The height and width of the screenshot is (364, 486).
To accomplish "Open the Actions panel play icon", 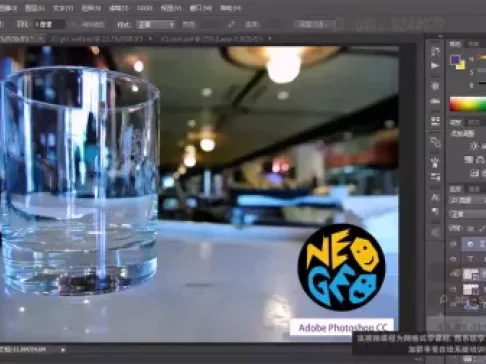I will [435, 65].
